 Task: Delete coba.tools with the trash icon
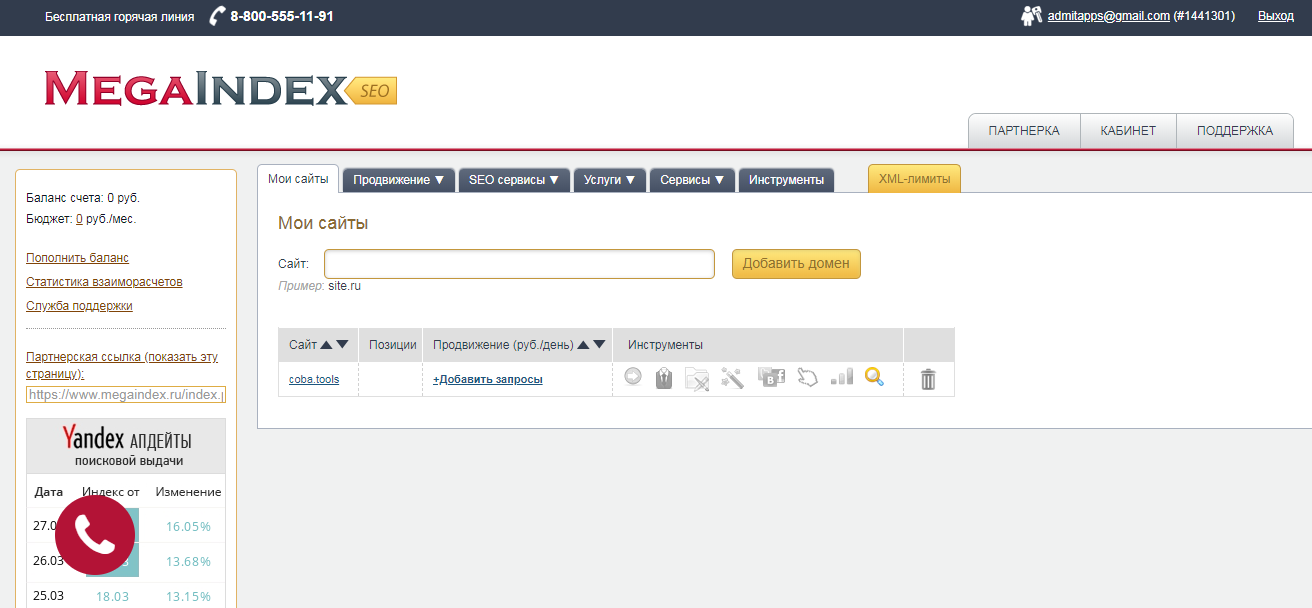coord(928,379)
